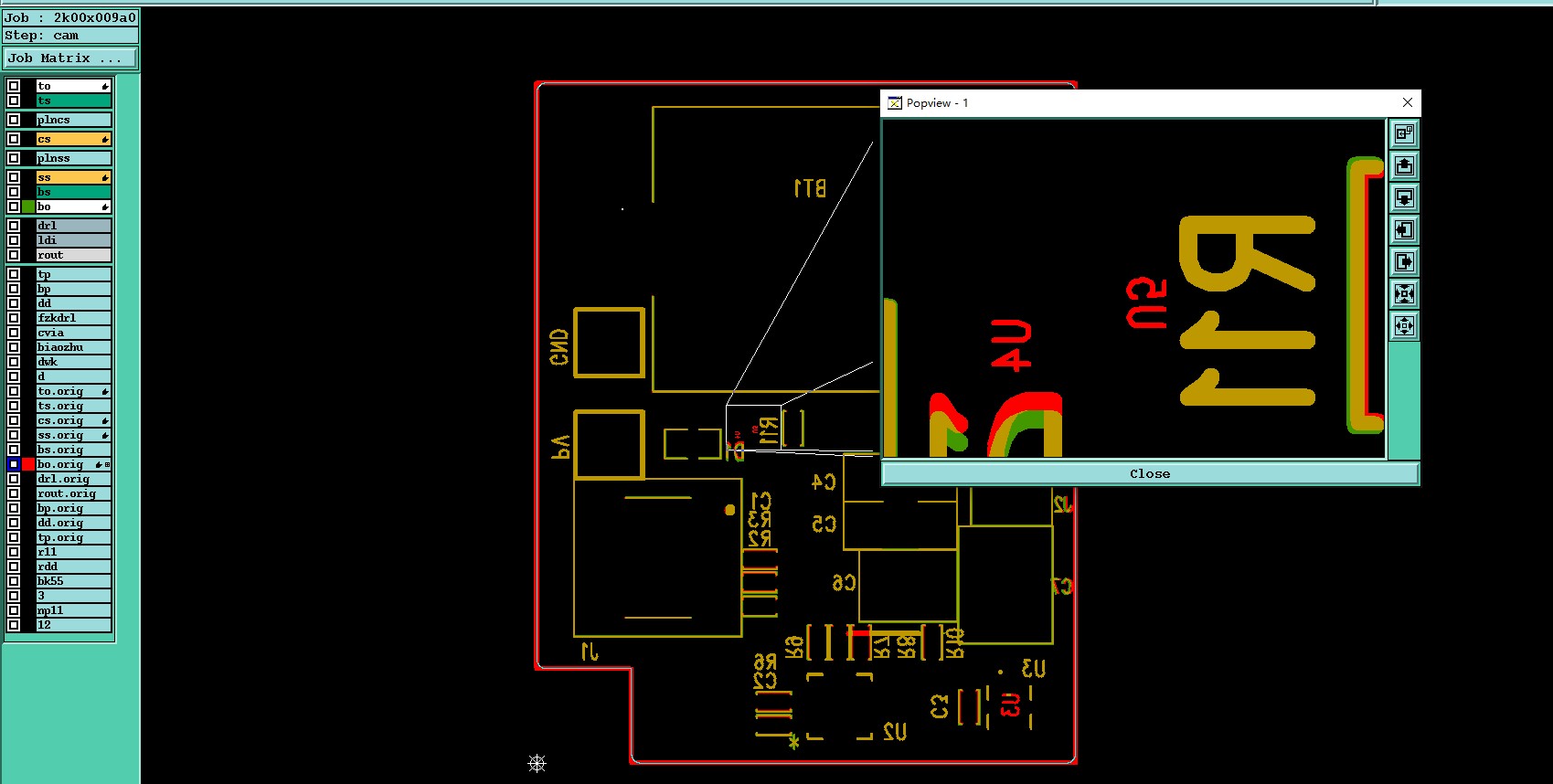Pan the popview left
Viewport: 1553px width, 784px height.
[1405, 230]
